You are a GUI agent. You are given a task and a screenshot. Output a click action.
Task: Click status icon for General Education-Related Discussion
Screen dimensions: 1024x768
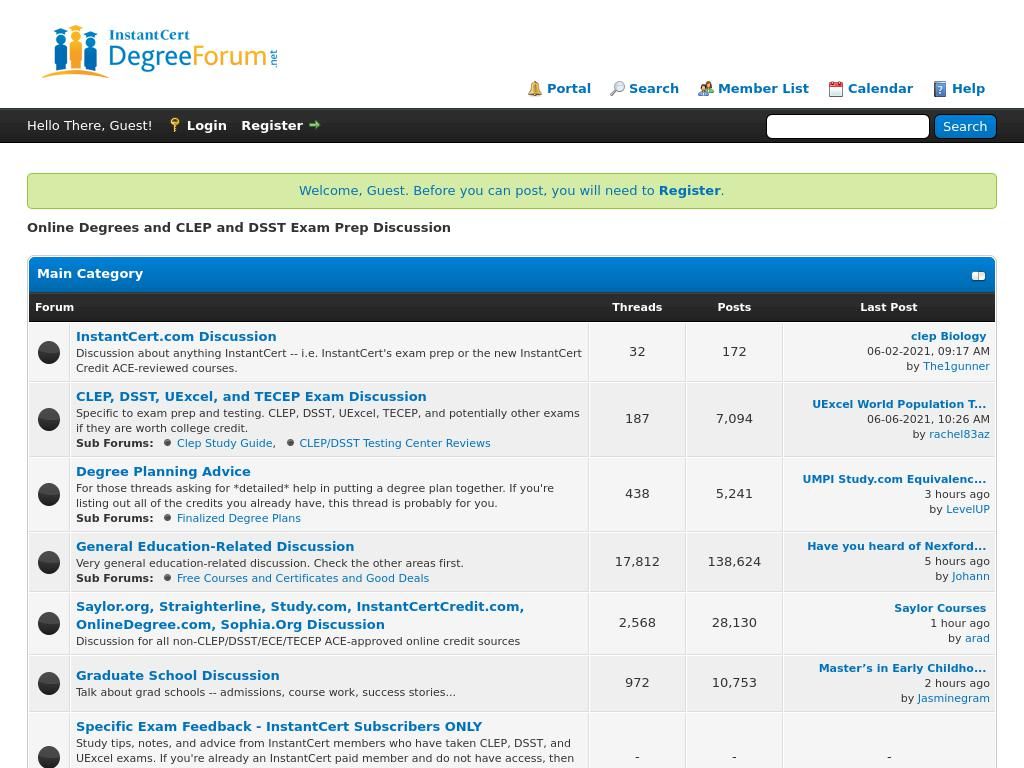pyautogui.click(x=49, y=562)
